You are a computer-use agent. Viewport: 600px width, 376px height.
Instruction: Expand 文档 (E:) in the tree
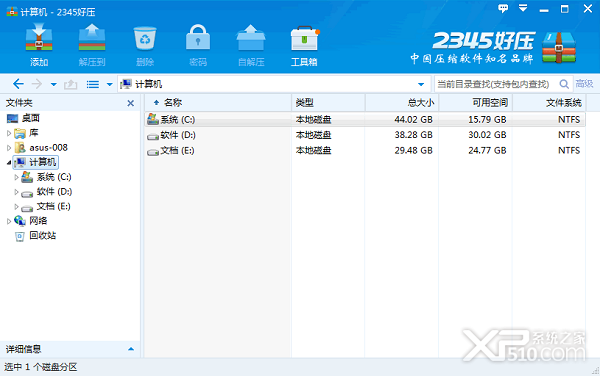[16, 207]
